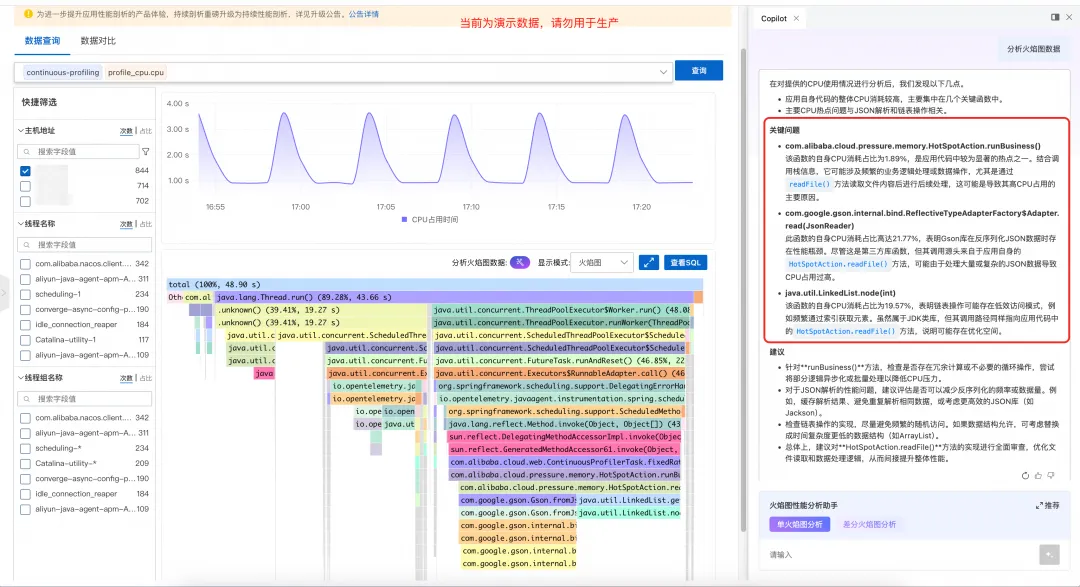Click the Copilot panel layout toggle icon

point(1055,17)
